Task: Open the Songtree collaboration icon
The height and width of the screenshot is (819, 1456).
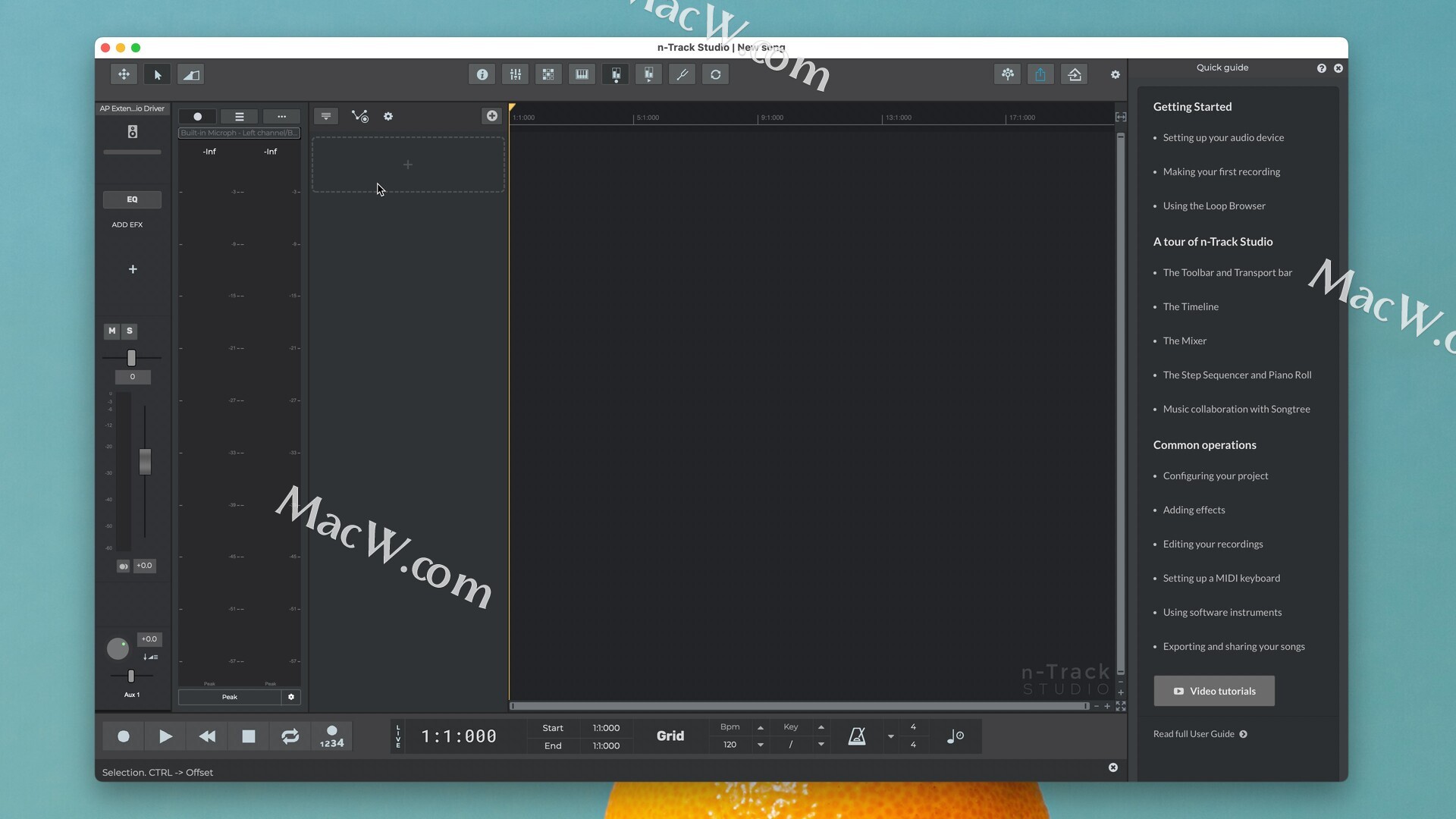Action: tap(1008, 74)
